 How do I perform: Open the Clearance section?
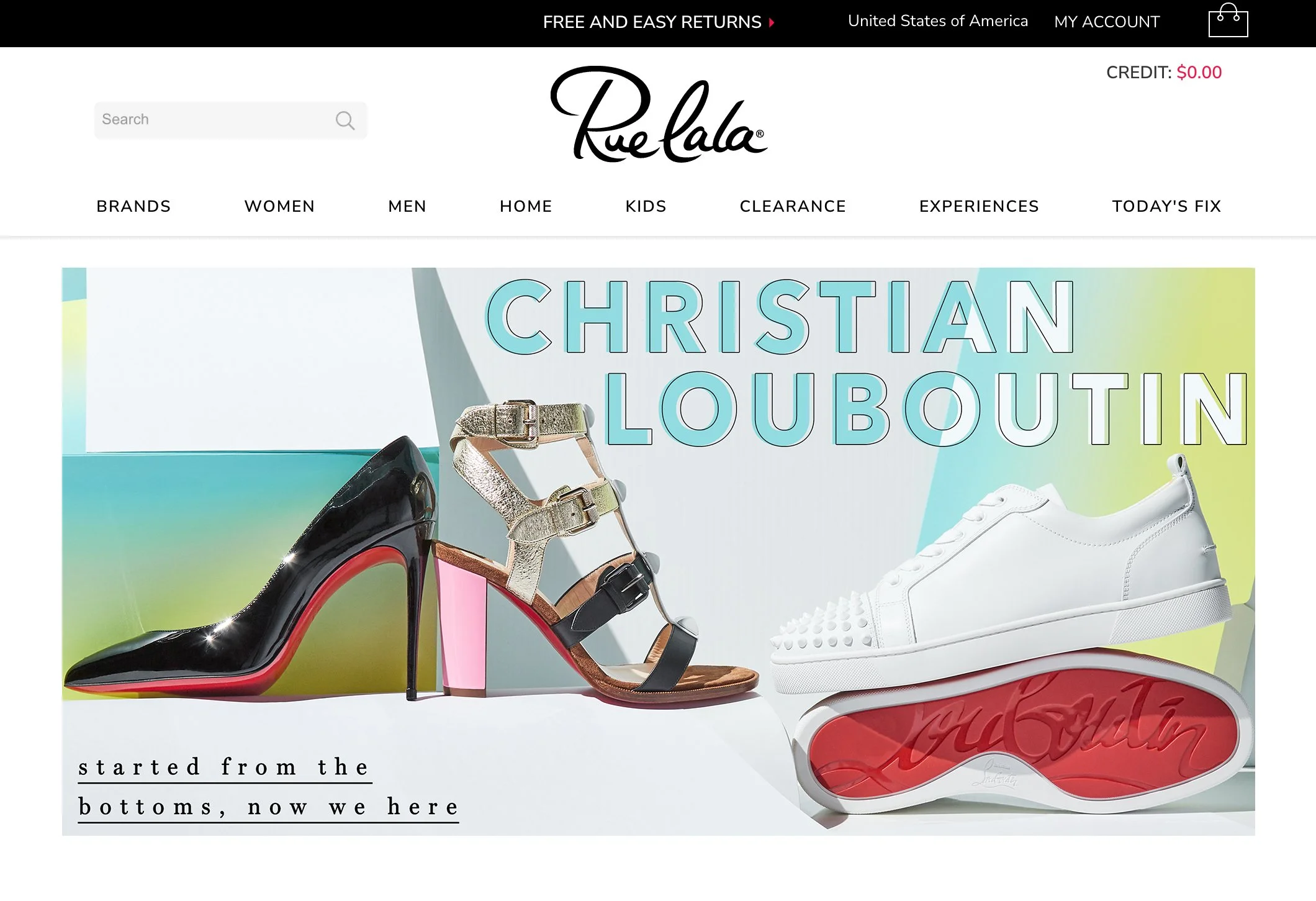[793, 206]
